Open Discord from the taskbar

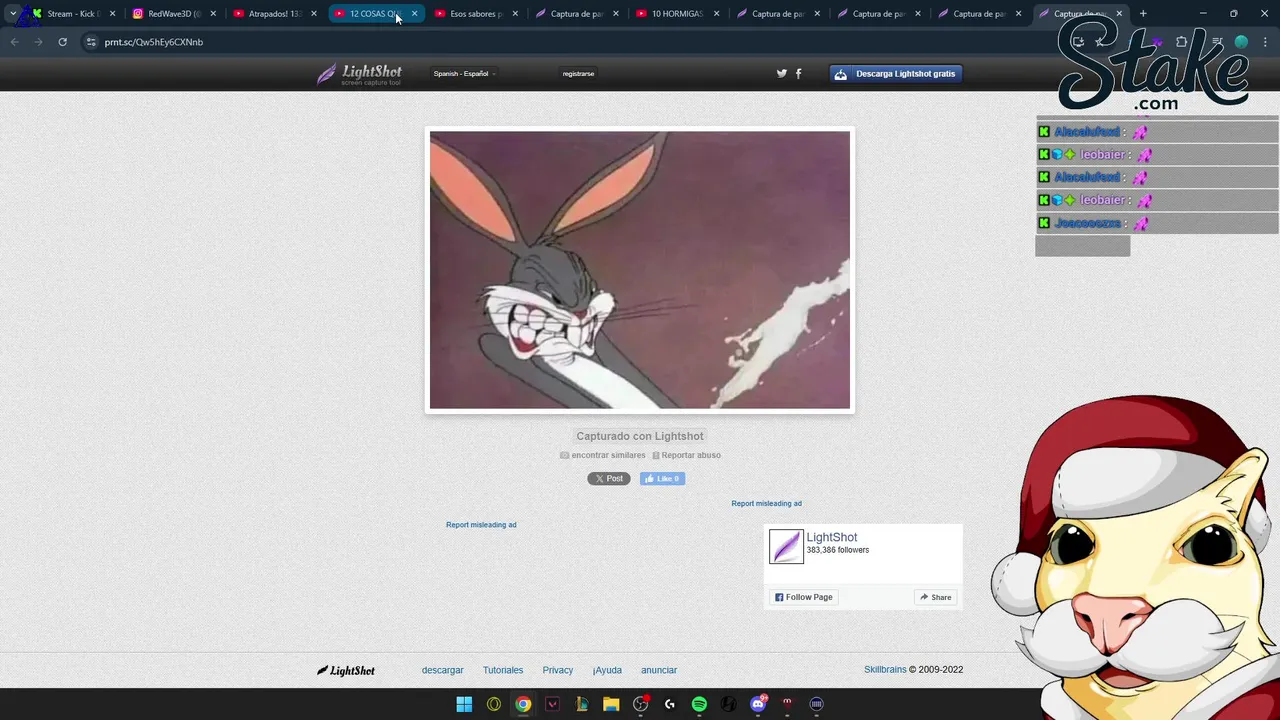point(758,704)
